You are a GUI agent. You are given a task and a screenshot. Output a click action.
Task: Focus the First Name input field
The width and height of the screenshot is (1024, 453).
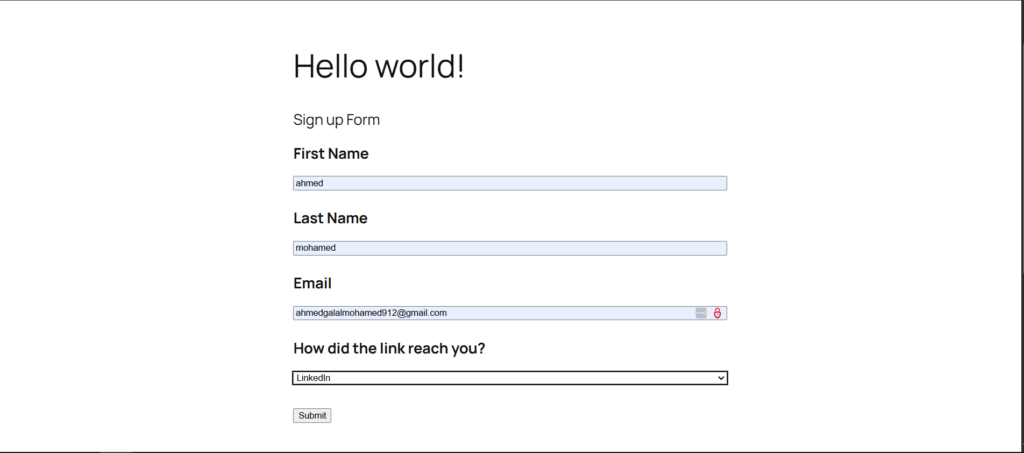(510, 183)
